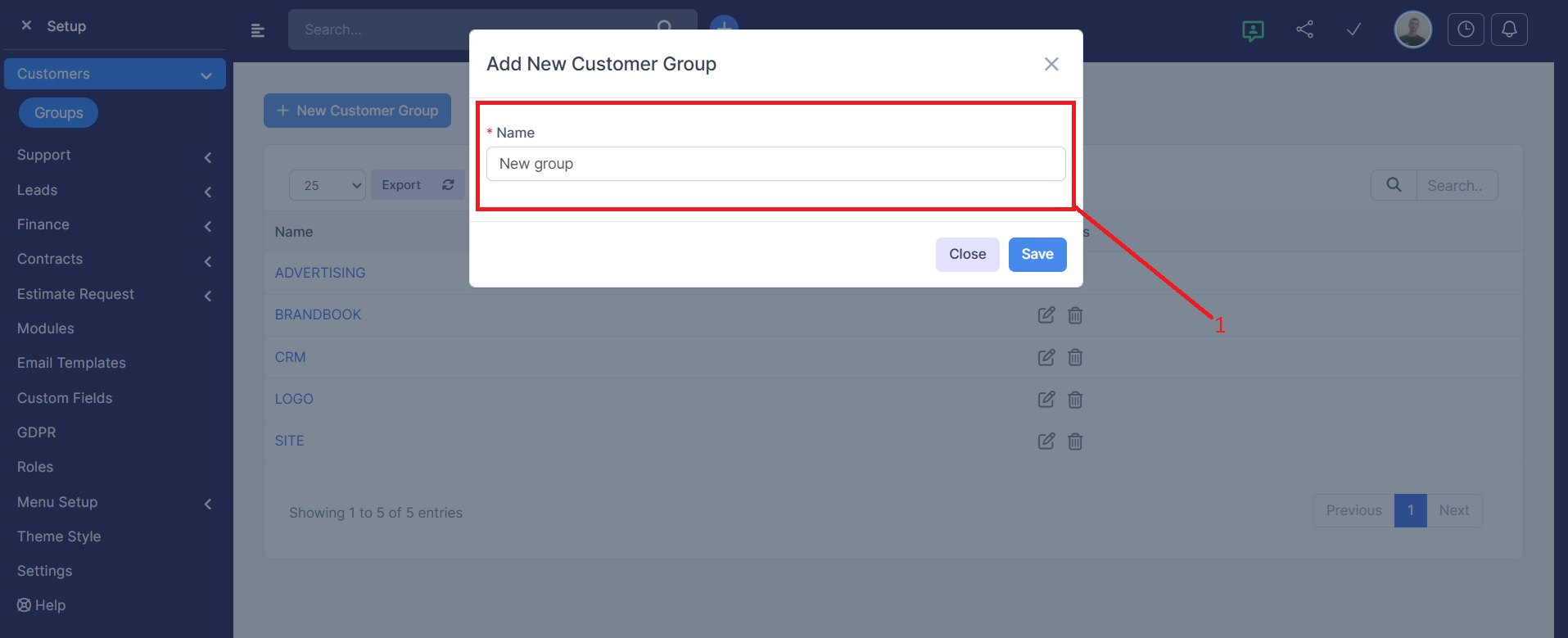Open the notifications bell icon
1568x638 pixels.
point(1508,29)
